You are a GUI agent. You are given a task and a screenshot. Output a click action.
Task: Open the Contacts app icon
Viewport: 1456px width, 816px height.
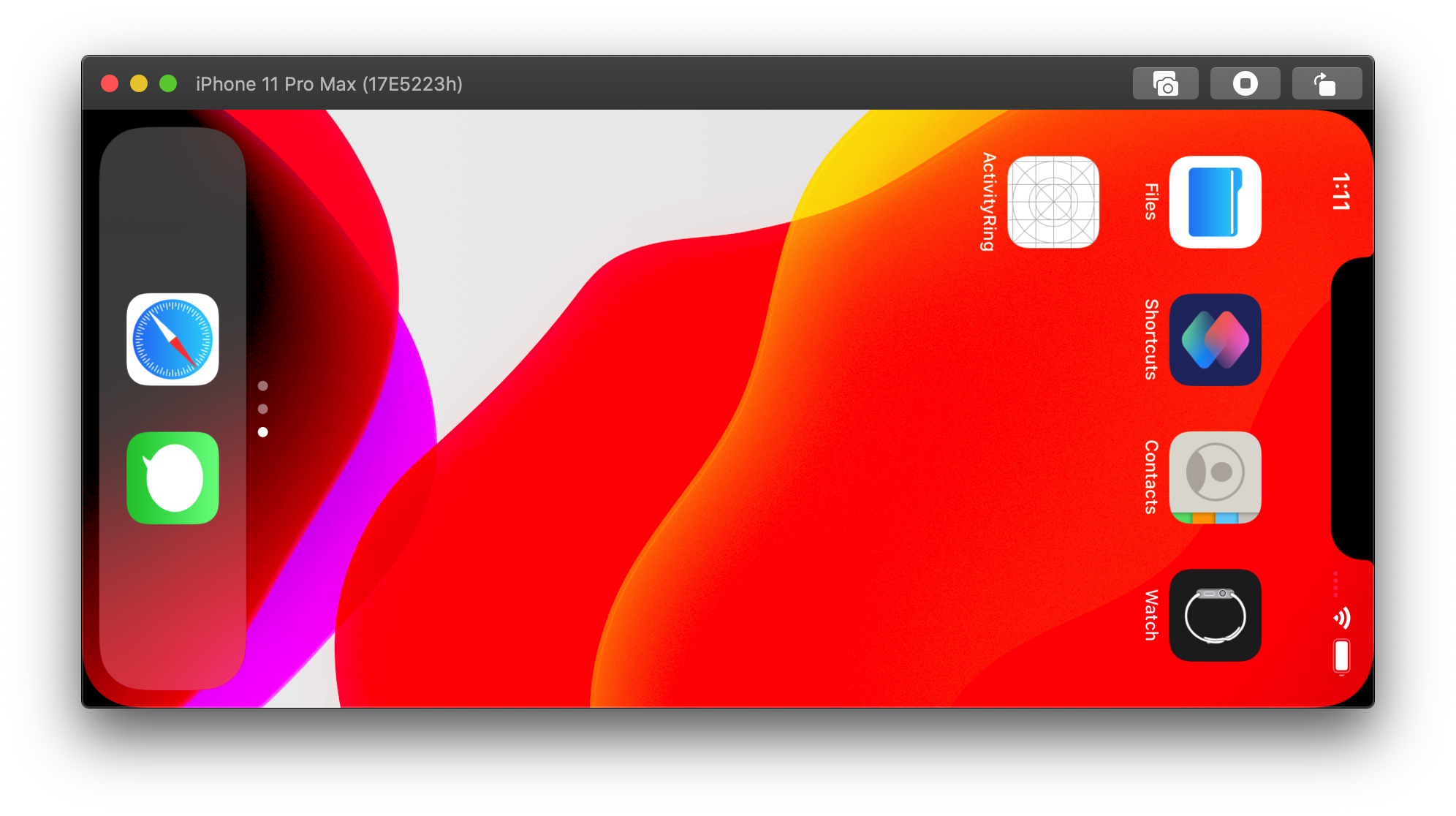(1215, 477)
